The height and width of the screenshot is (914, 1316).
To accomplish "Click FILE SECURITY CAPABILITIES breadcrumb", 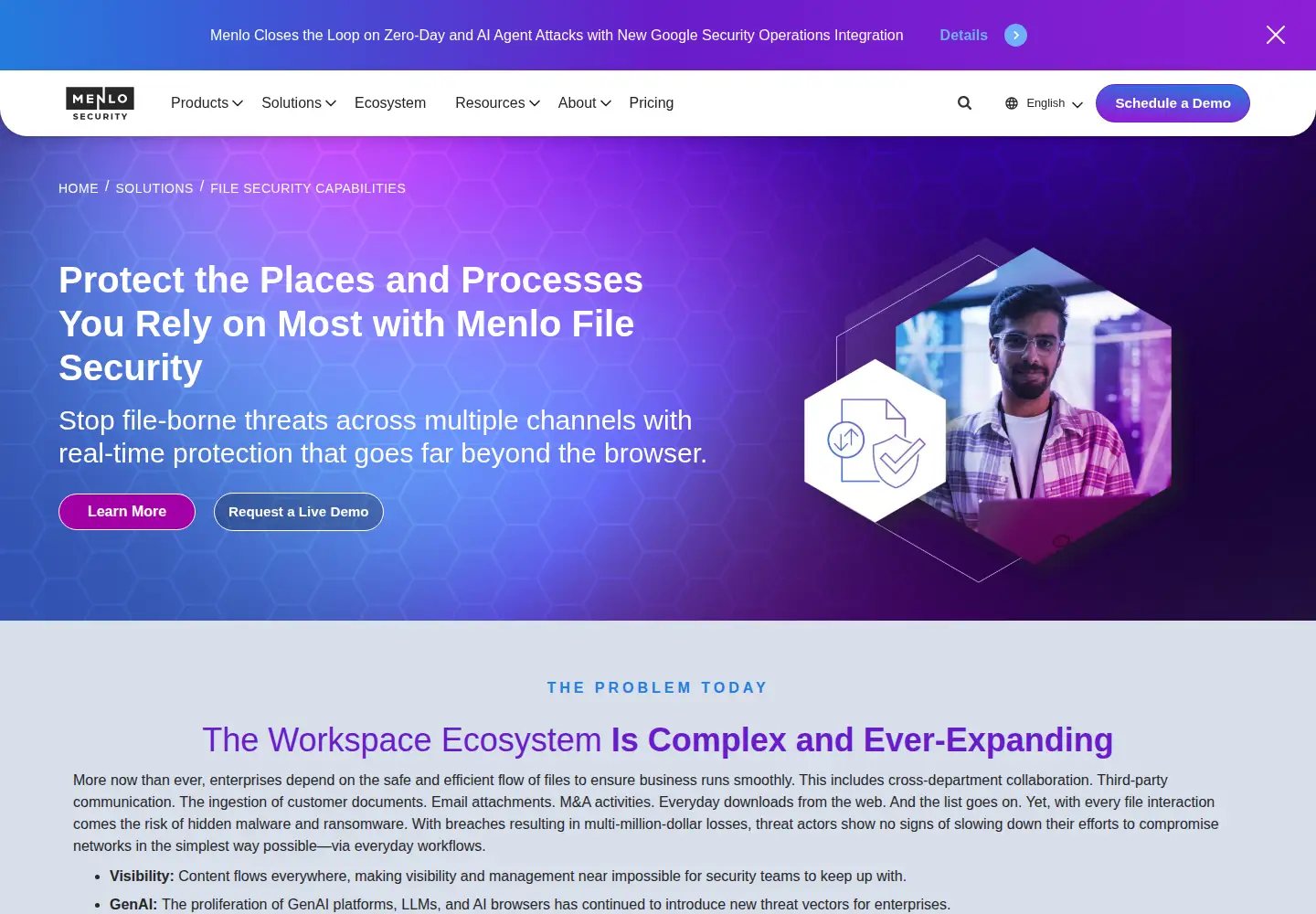I will pos(308,188).
